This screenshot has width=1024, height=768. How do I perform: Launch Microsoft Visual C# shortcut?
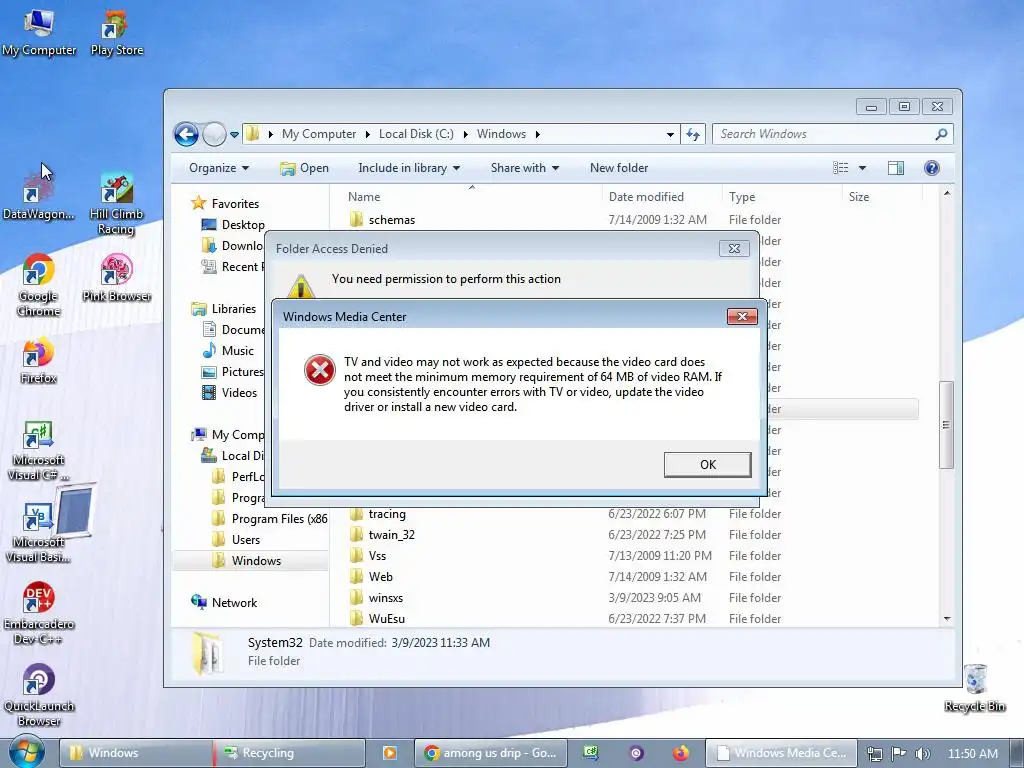click(x=39, y=451)
